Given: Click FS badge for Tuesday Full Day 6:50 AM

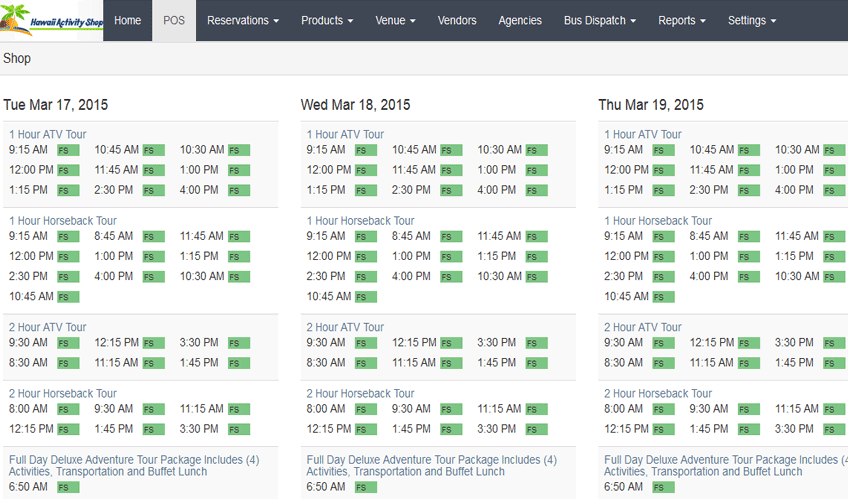Looking at the screenshot, I should coord(68,488).
